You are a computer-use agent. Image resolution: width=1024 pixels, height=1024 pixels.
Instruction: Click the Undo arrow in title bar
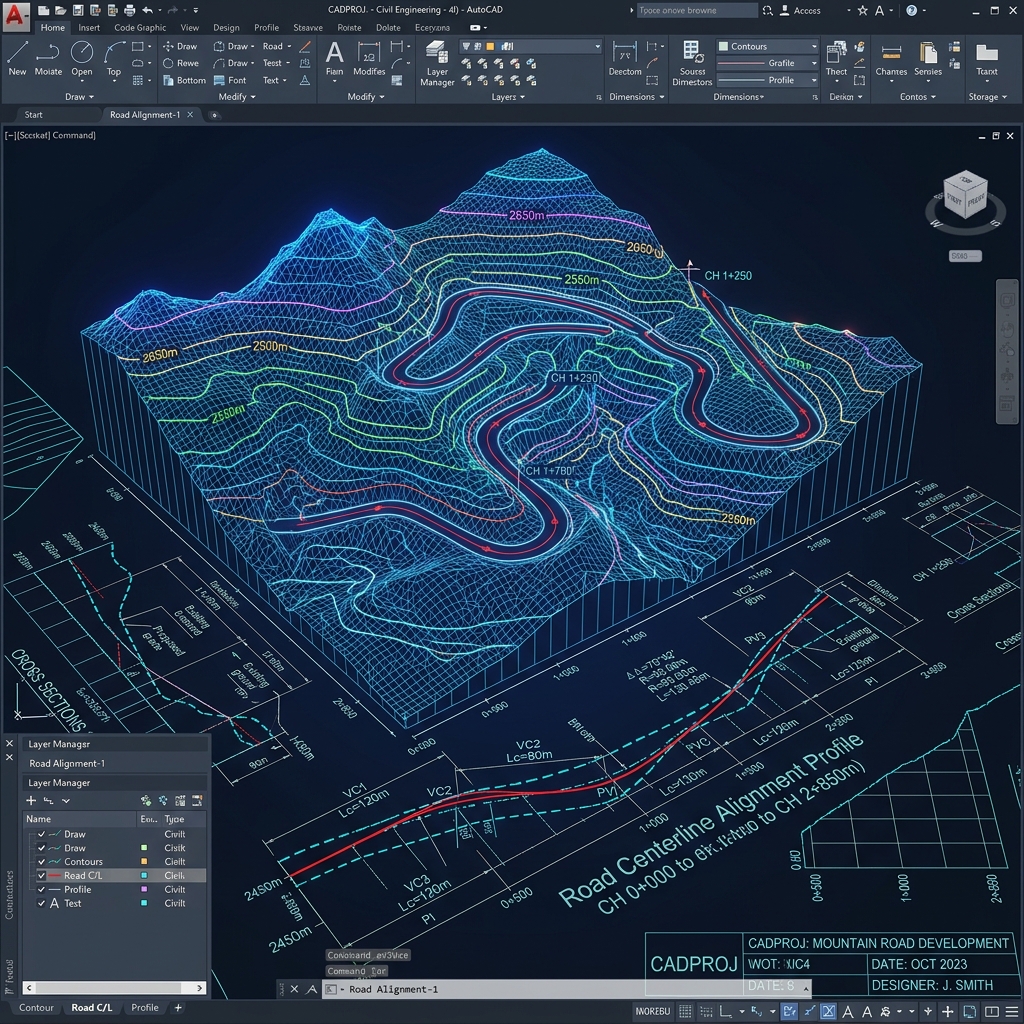(147, 10)
